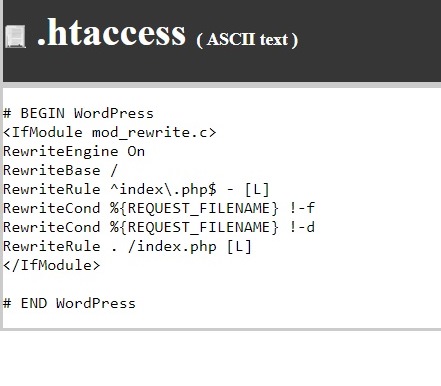
Task: Click the RewriteCond line ending in !-f
Action: pos(159,208)
